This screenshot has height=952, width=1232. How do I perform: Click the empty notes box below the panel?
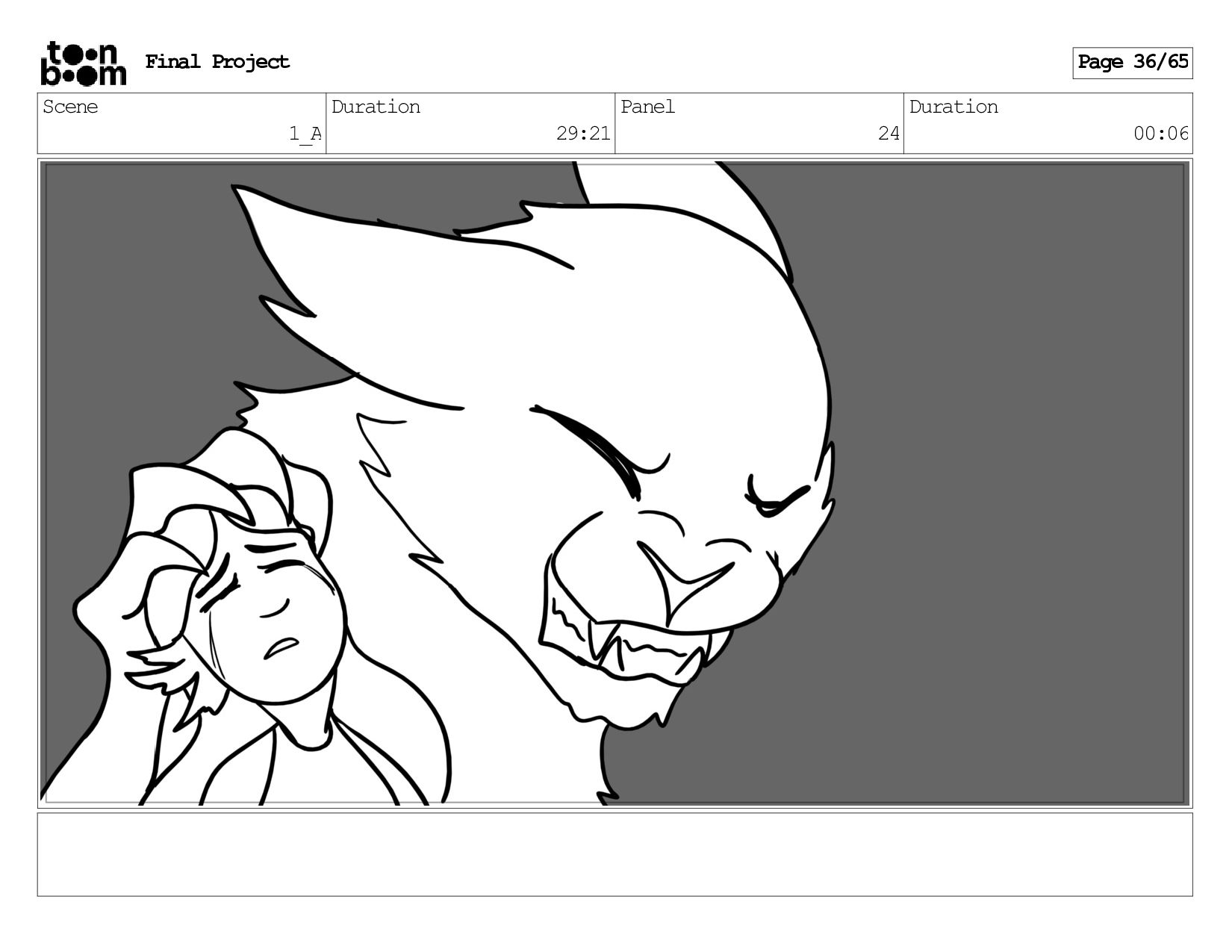click(x=615, y=854)
